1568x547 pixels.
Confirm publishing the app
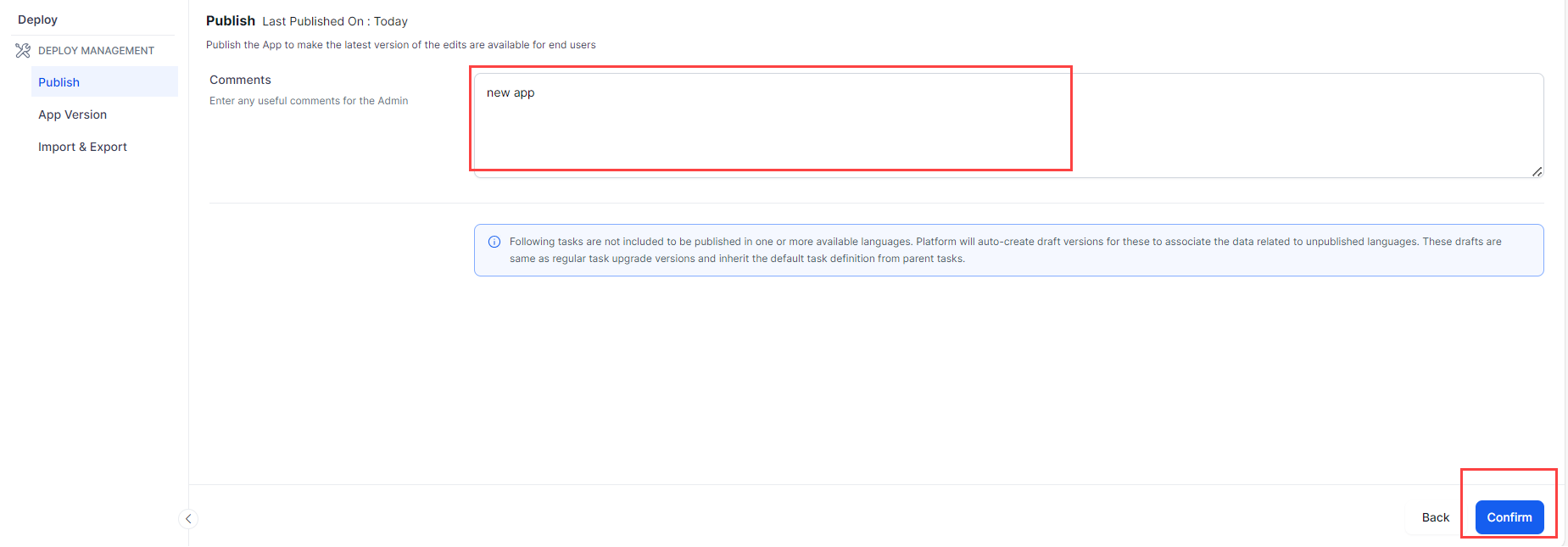1509,517
